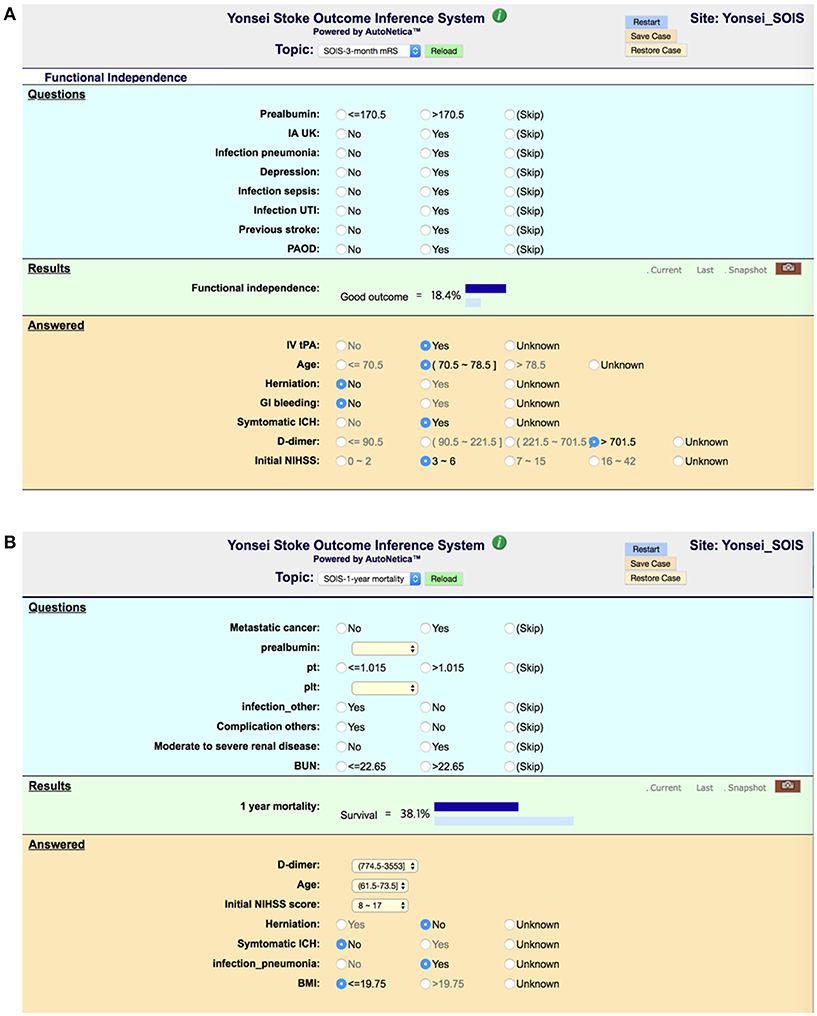
Task: Click the "1 year mortality:" result label
Action: pyautogui.click(x=280, y=807)
